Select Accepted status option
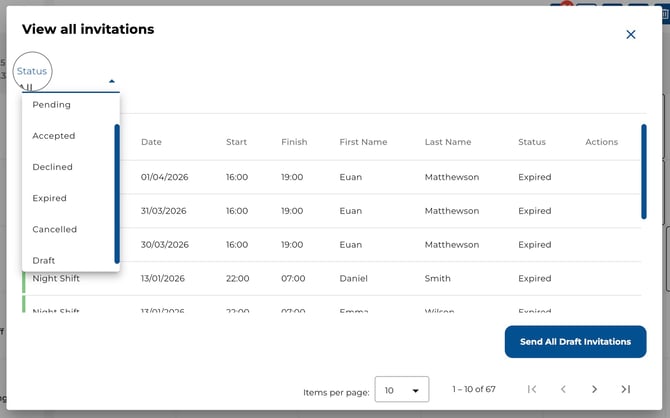This screenshot has height=418, width=670. (54, 136)
